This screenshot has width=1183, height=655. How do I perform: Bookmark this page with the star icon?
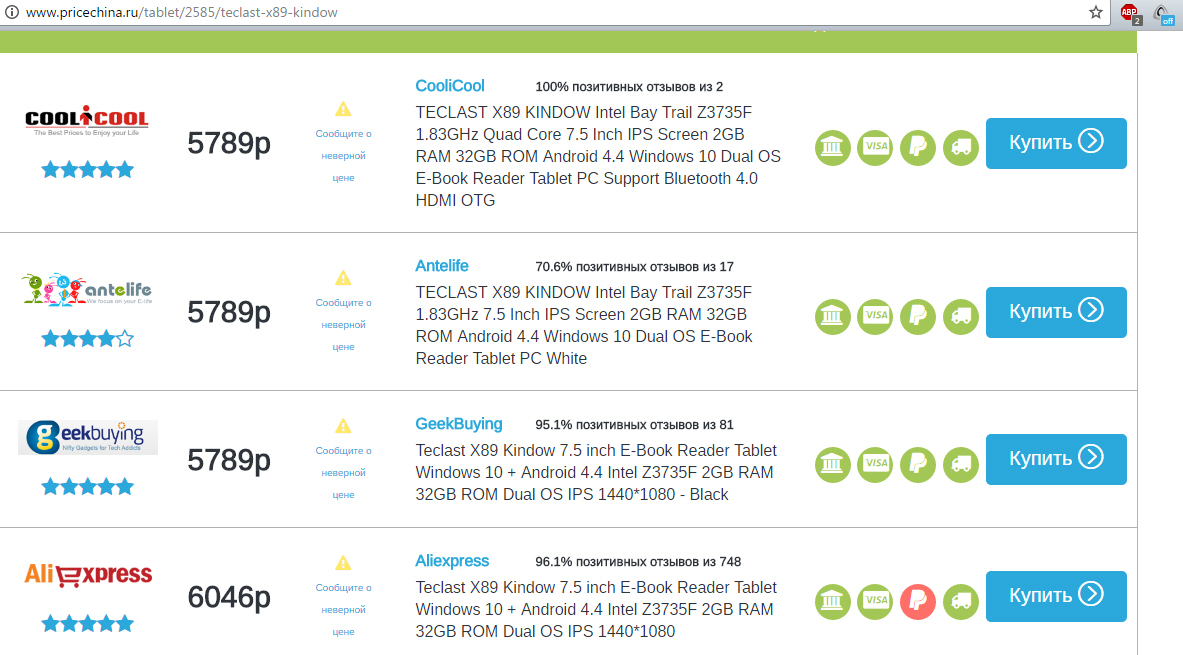click(1095, 12)
